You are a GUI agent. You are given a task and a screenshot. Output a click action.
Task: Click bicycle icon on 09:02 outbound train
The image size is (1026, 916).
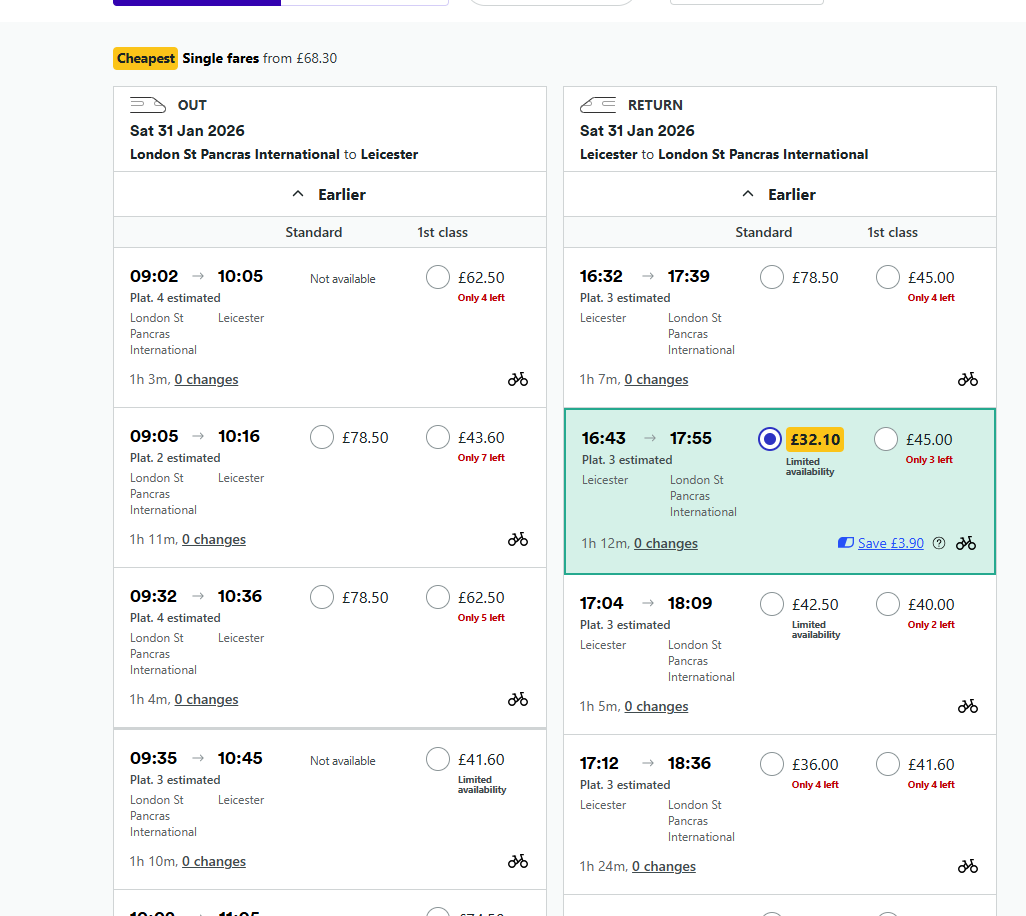point(517,379)
